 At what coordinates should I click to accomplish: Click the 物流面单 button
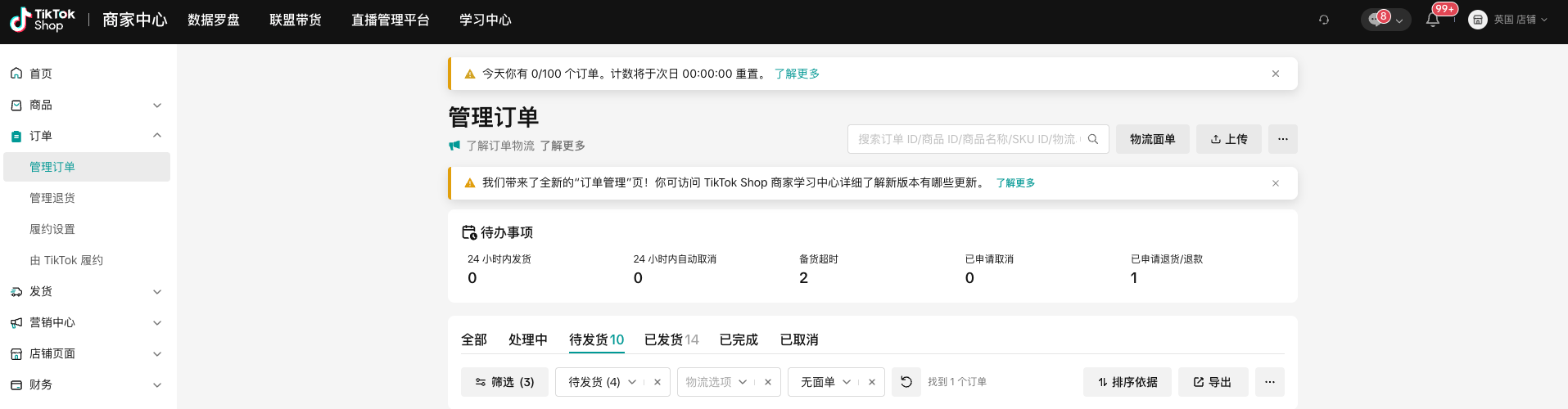tap(1152, 139)
